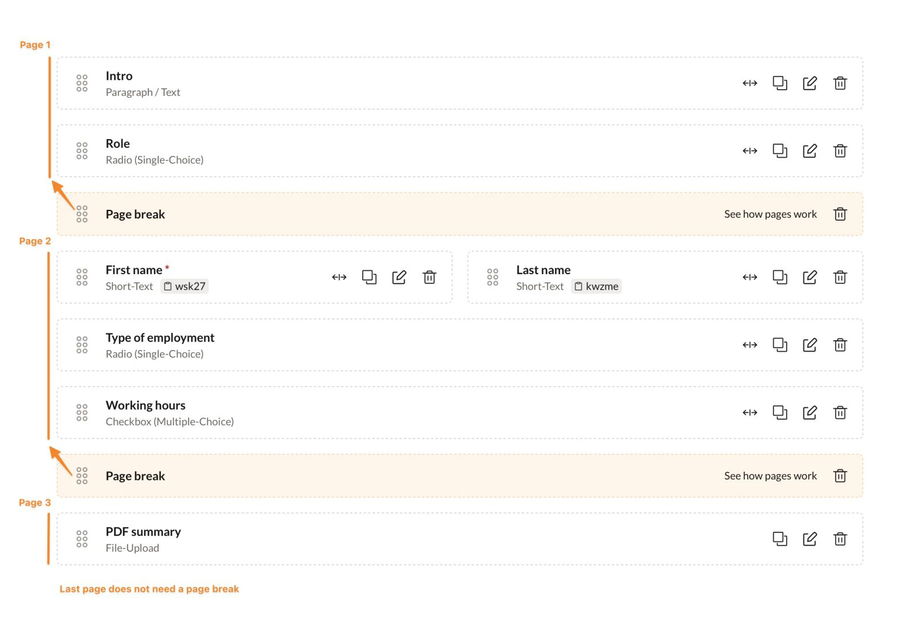Grab the Intro field drag handle

point(82,83)
